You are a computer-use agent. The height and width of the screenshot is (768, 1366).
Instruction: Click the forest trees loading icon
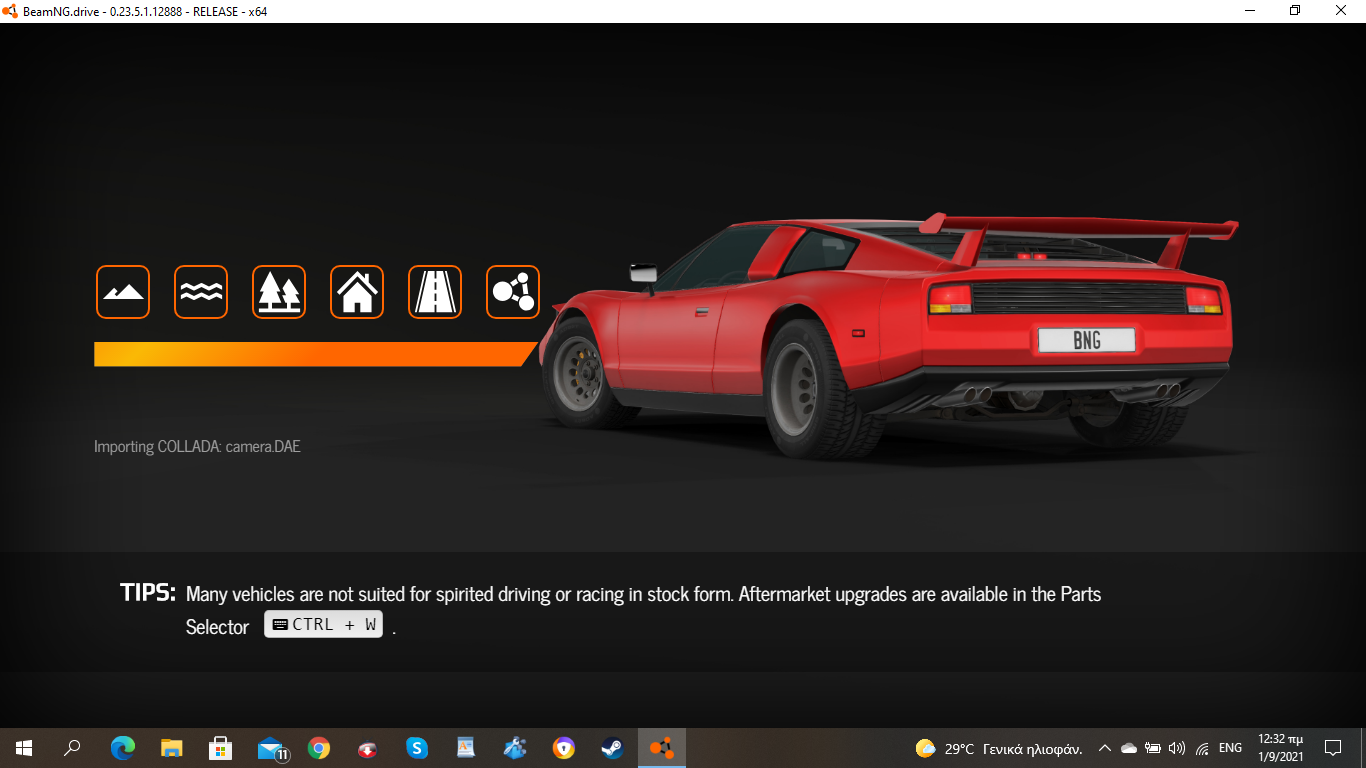279,292
